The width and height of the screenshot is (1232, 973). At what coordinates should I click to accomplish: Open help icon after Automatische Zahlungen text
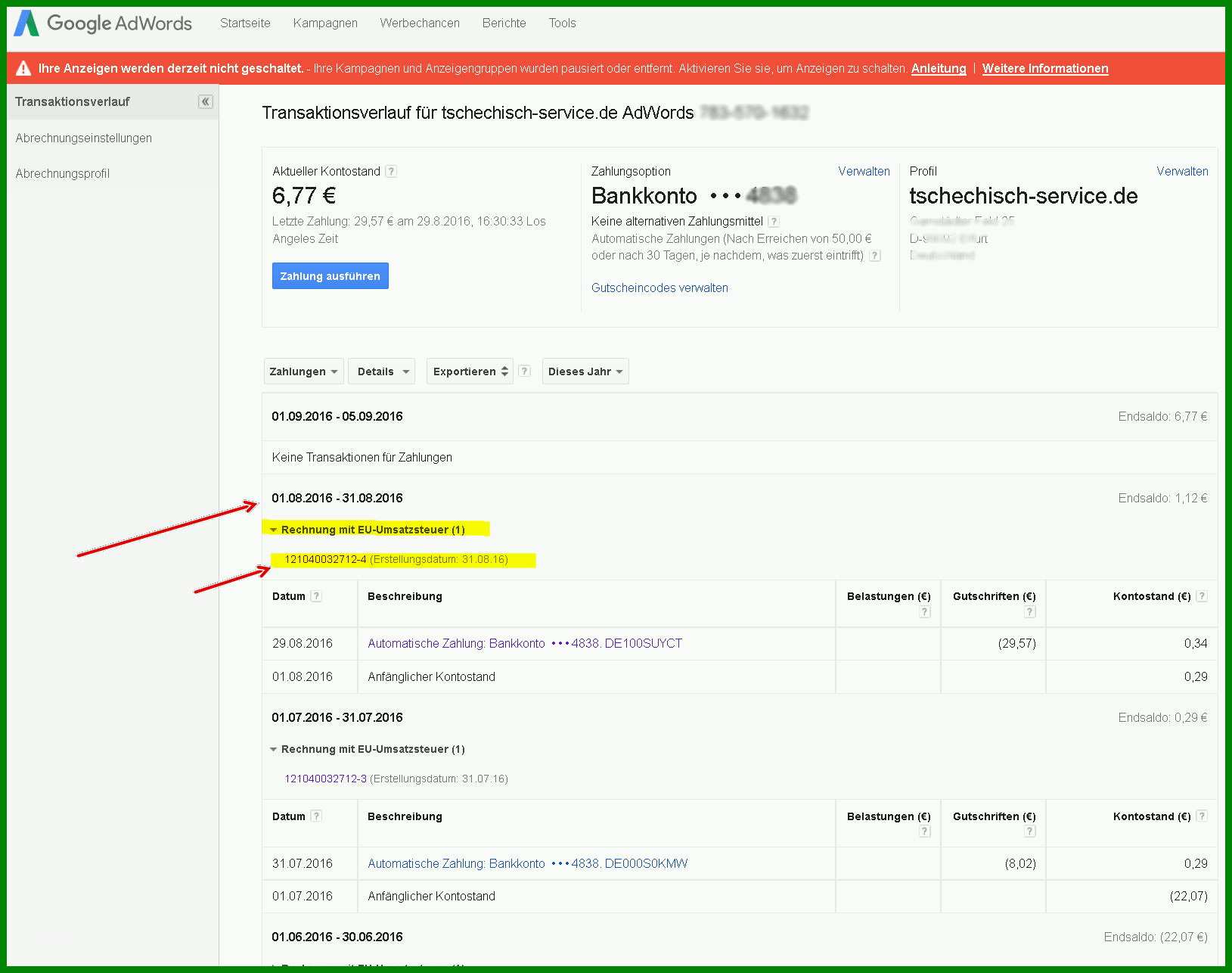tap(875, 256)
